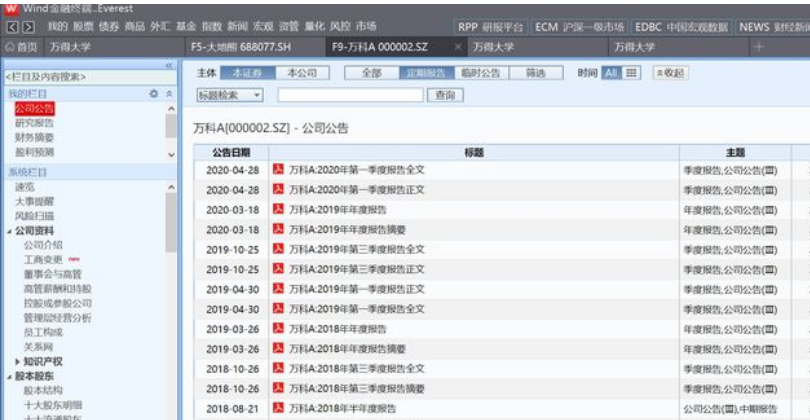Image resolution: width=810 pixels, height=420 pixels.
Task: Set time range to All
Action: click(612, 73)
